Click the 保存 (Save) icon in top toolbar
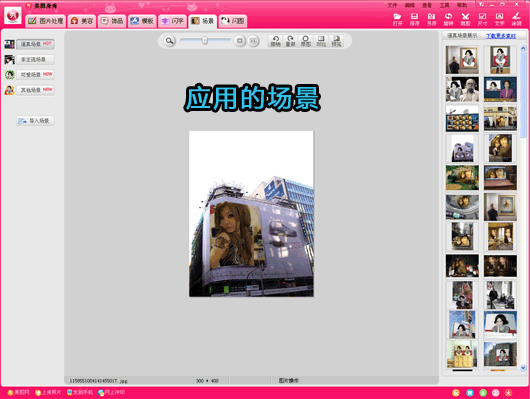This screenshot has height=399, width=530. 414,19
